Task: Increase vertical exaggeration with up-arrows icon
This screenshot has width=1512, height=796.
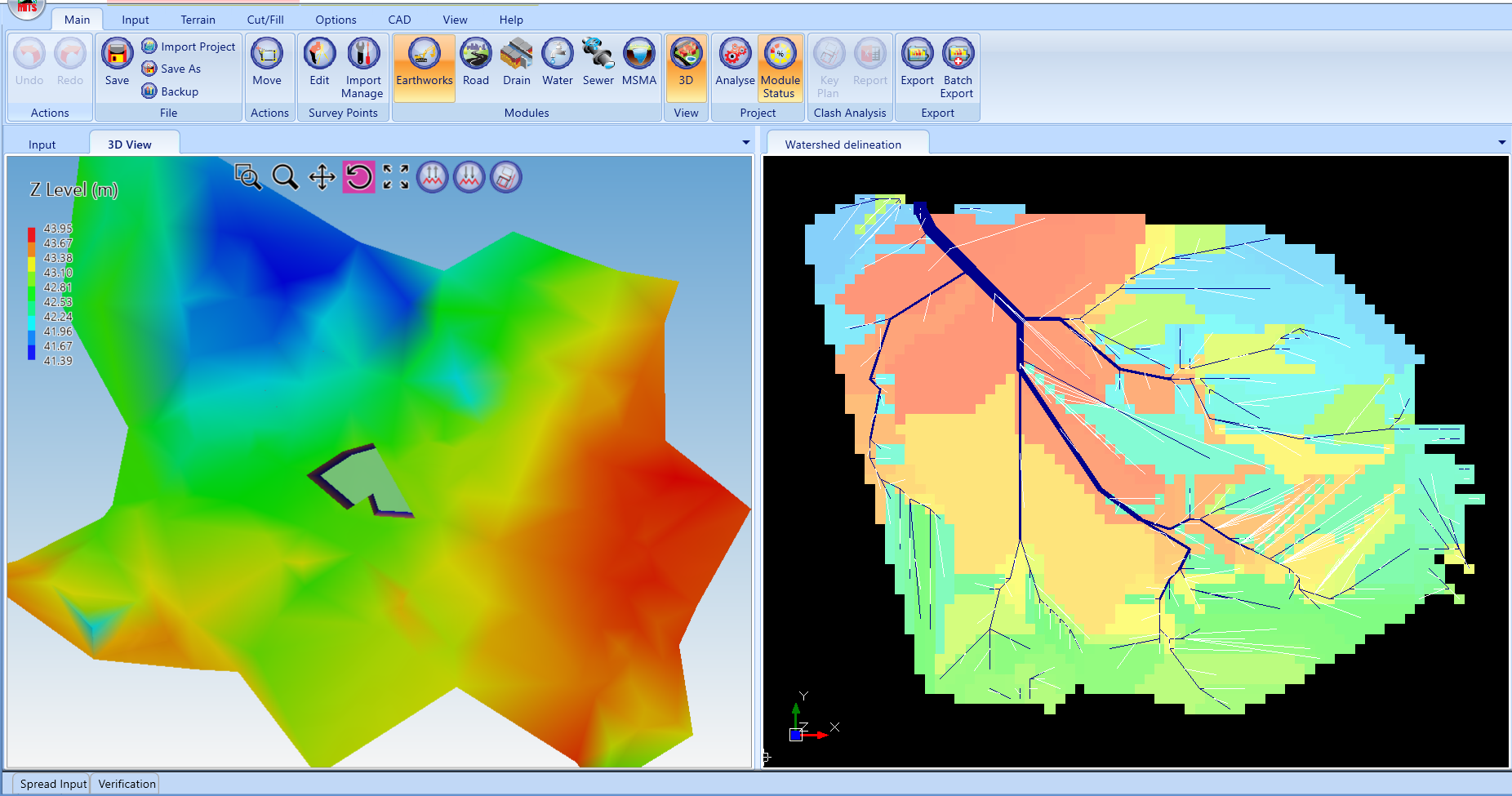Action: pyautogui.click(x=432, y=176)
